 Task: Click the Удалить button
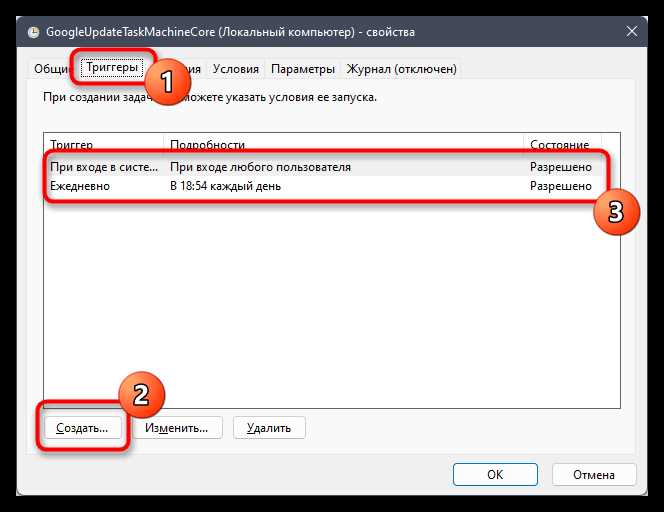pyautogui.click(x=269, y=428)
